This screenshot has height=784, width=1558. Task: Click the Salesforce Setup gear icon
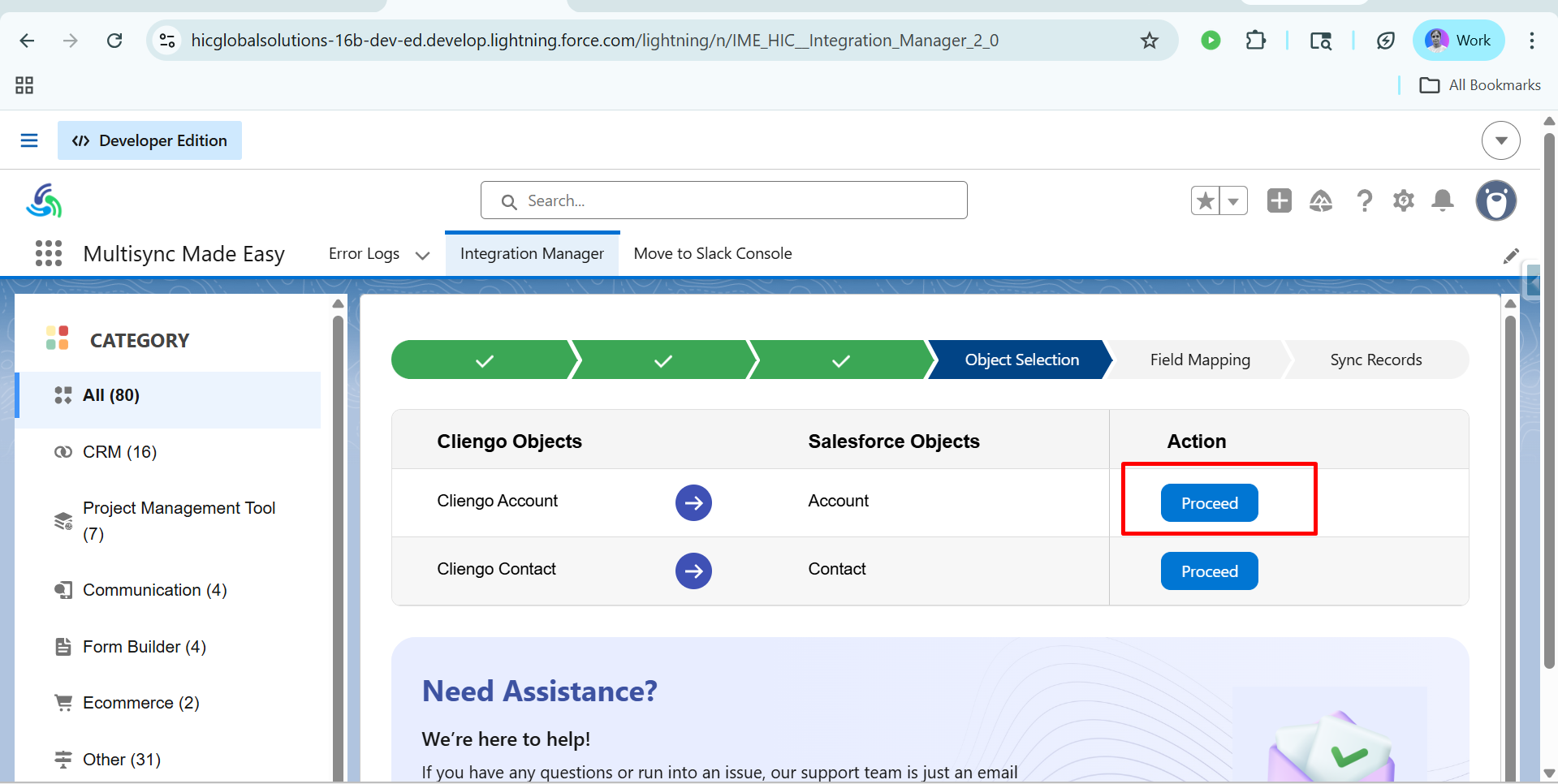1403,200
